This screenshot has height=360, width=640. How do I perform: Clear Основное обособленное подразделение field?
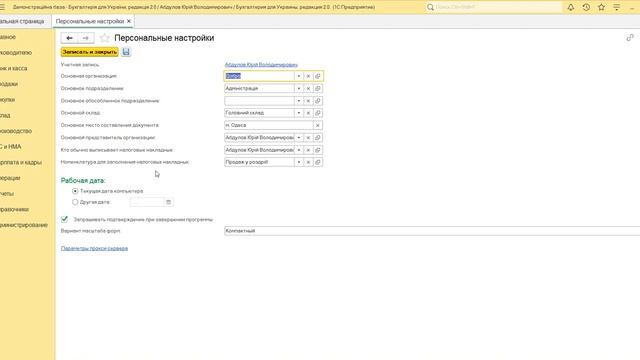pos(308,100)
